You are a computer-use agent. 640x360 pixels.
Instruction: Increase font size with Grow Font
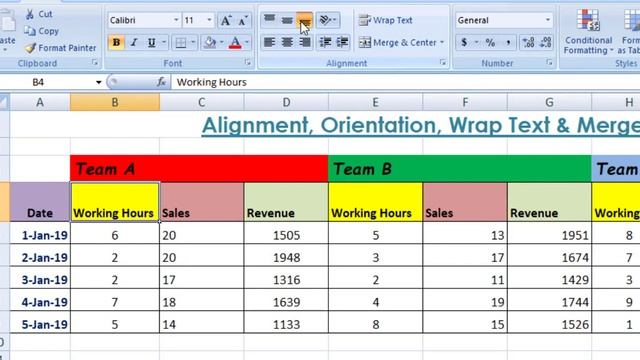tap(226, 20)
